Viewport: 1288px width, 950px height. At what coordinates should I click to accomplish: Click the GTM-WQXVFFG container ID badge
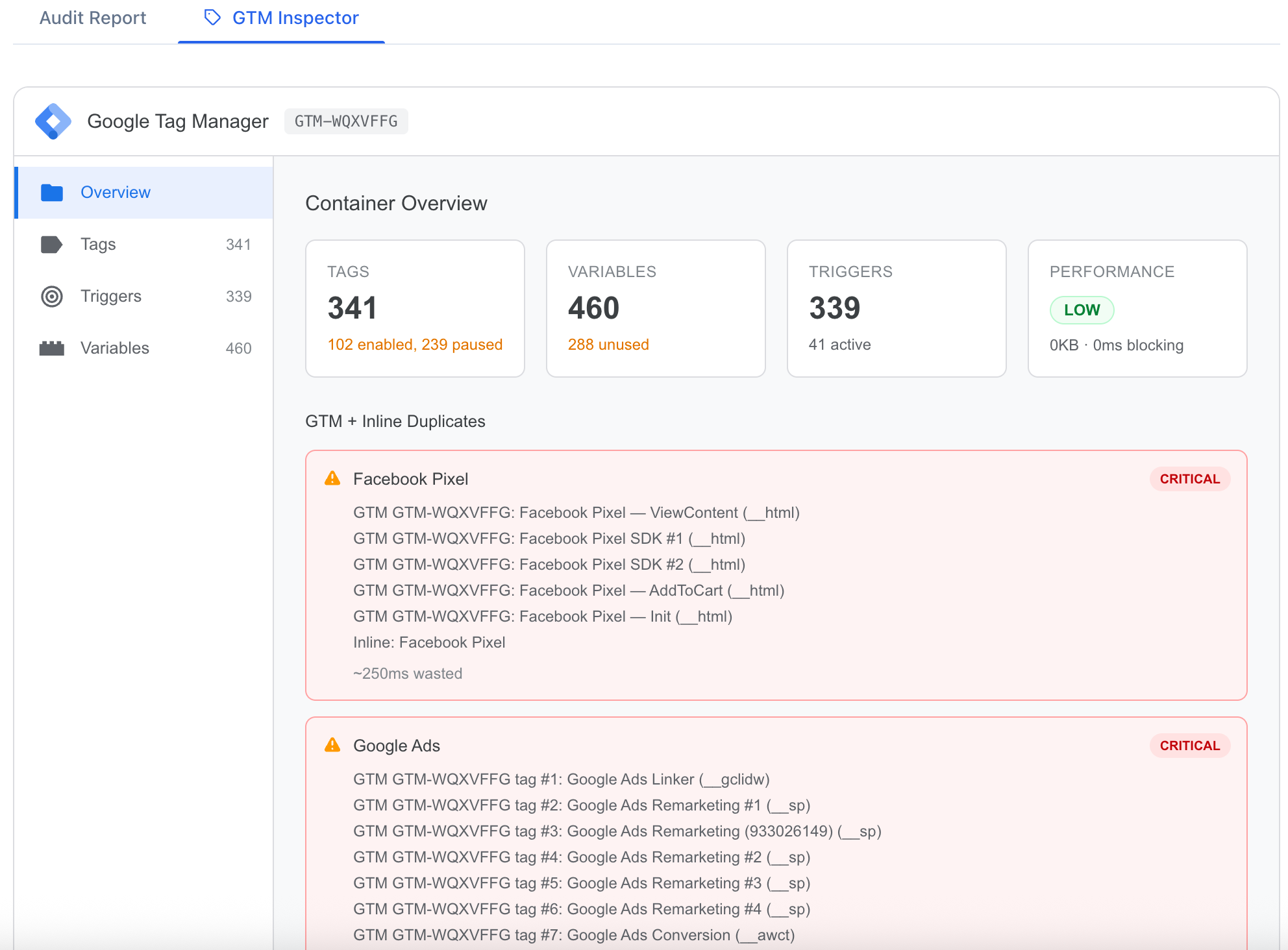click(x=346, y=121)
